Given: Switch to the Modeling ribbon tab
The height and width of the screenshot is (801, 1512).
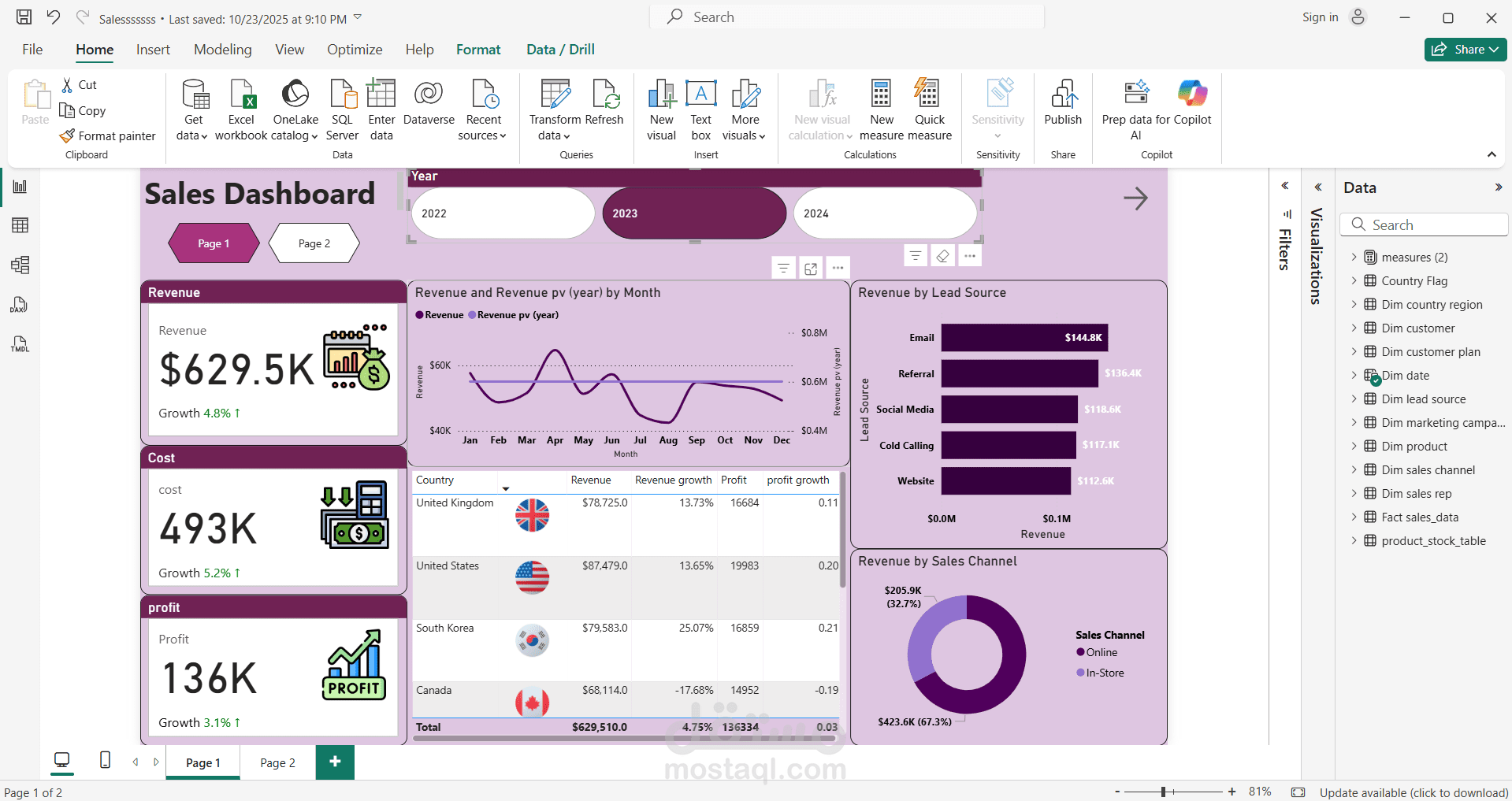Looking at the screenshot, I should 222,49.
